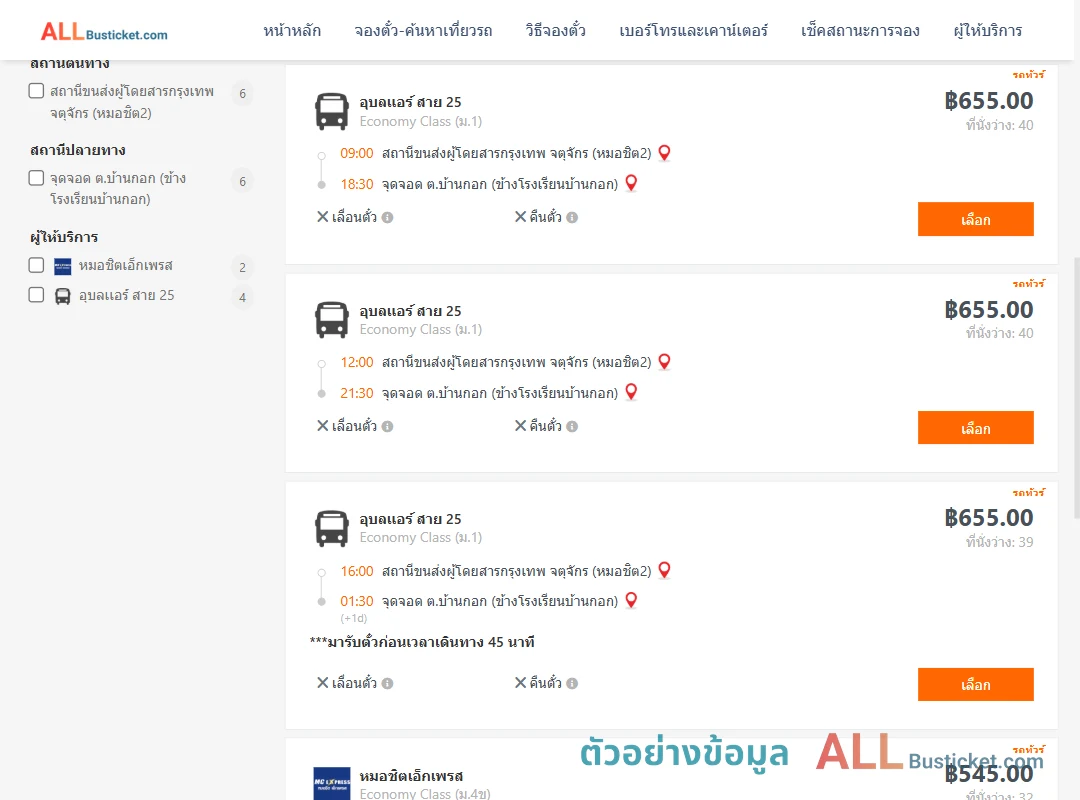Open map pin for 12:00 departure station
Screen dimensions: 1080x800
tap(664, 362)
